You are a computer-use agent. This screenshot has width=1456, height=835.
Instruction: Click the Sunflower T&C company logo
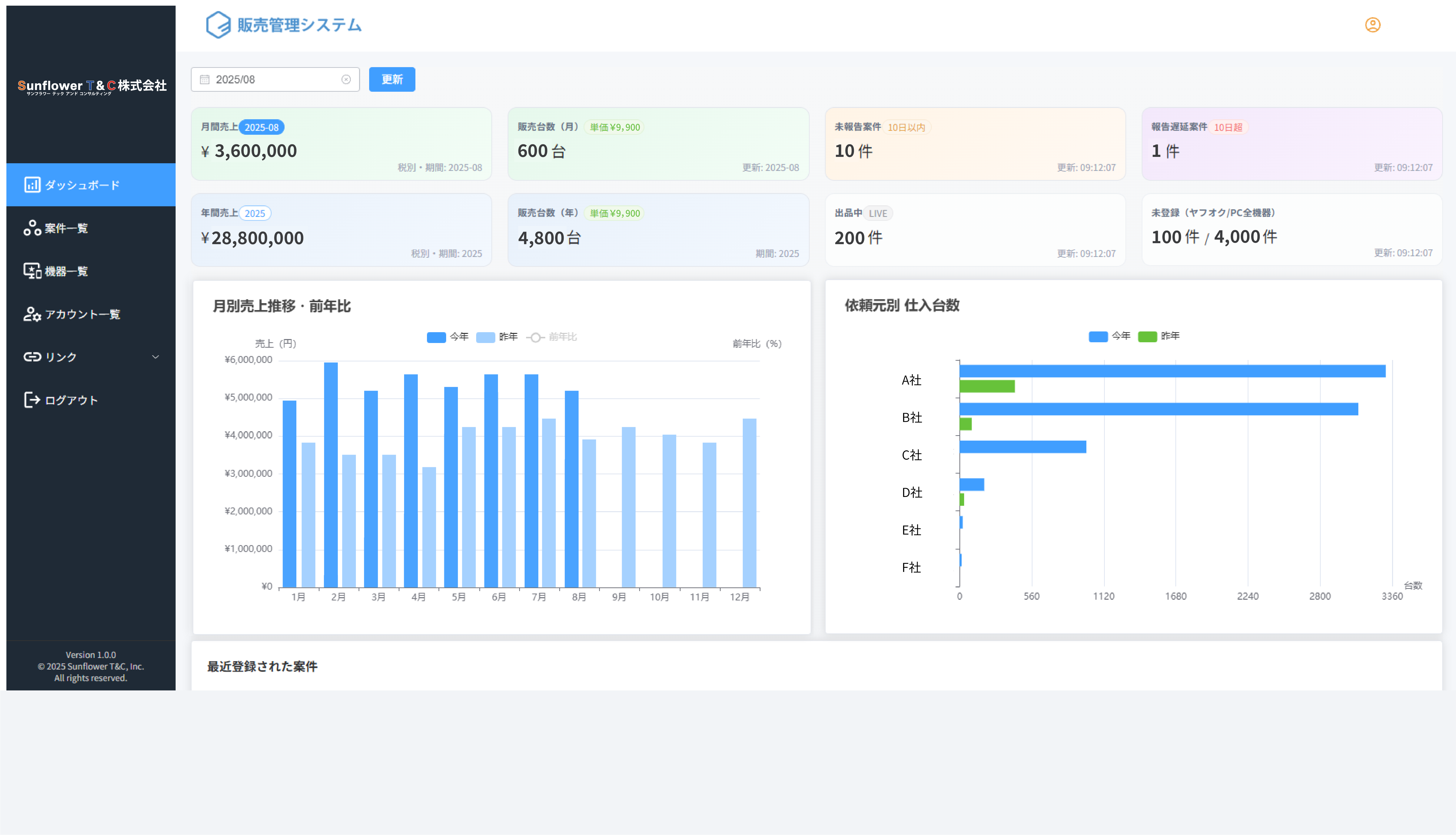[92, 87]
